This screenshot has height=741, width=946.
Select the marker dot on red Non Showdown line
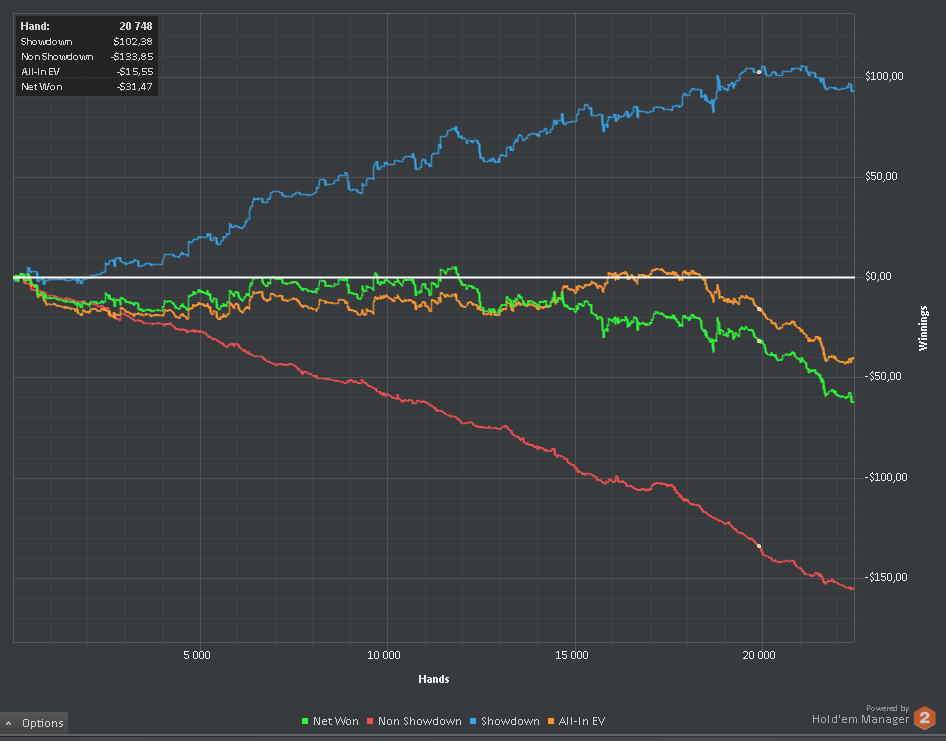tap(759, 546)
